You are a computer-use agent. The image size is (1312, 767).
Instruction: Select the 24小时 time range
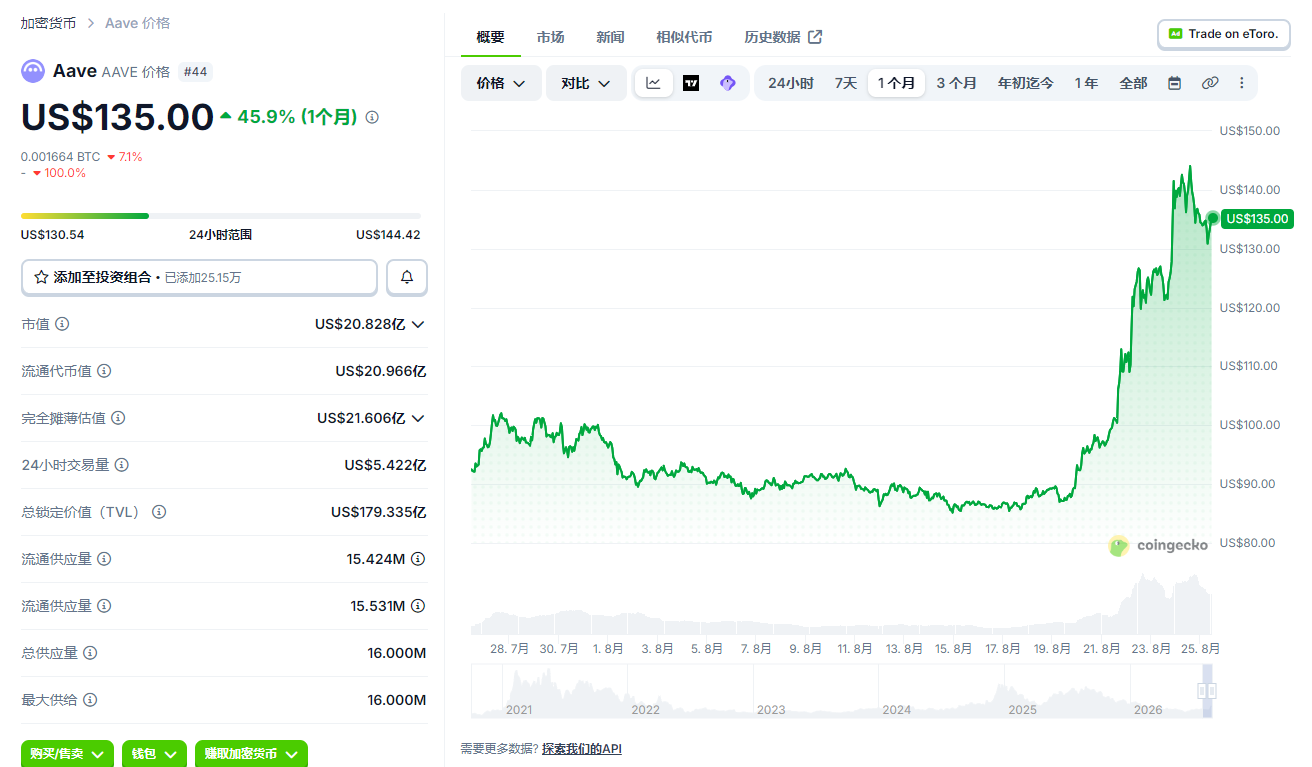[x=791, y=83]
